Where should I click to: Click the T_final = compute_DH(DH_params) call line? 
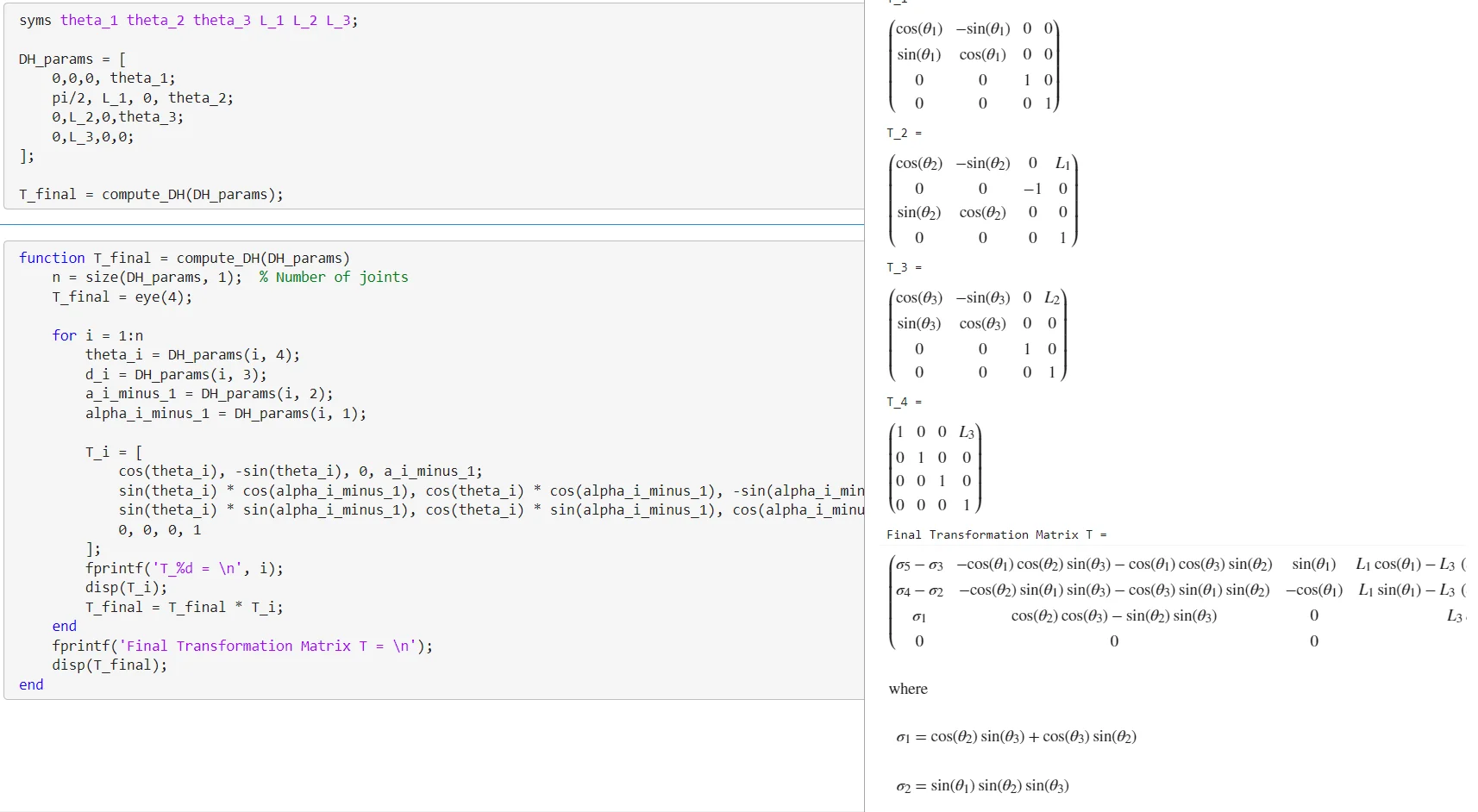[x=151, y=195]
